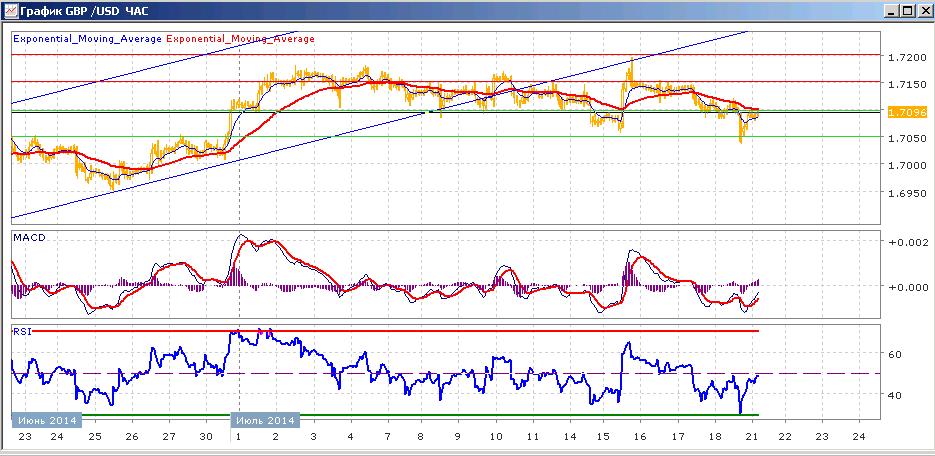Screen dimensions: 935x456
Task: Select the 'Июль 2014' month marker
Action: coord(265,420)
